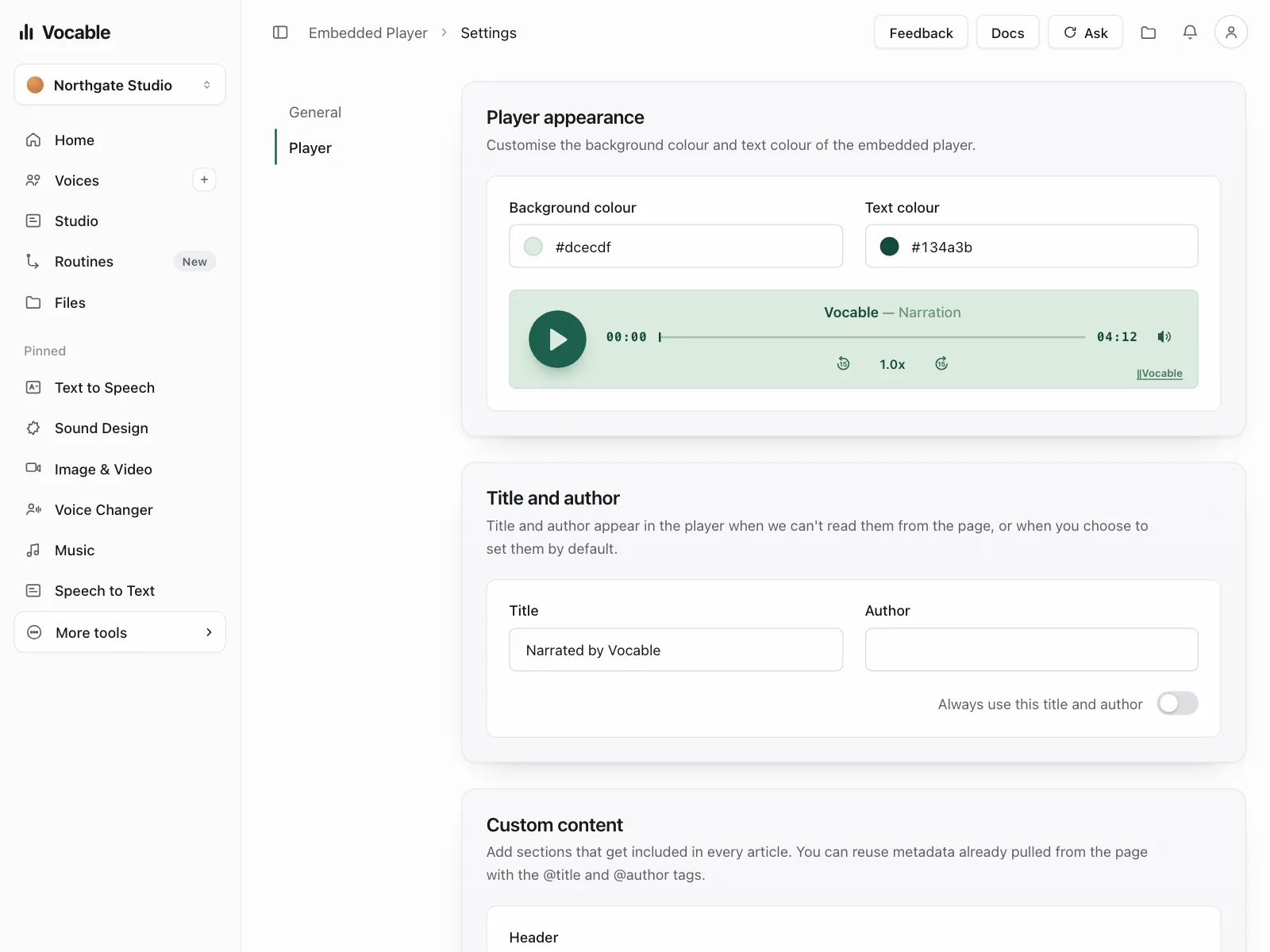The width and height of the screenshot is (1270, 952).
Task: Expand the More tools menu
Action: click(x=120, y=632)
